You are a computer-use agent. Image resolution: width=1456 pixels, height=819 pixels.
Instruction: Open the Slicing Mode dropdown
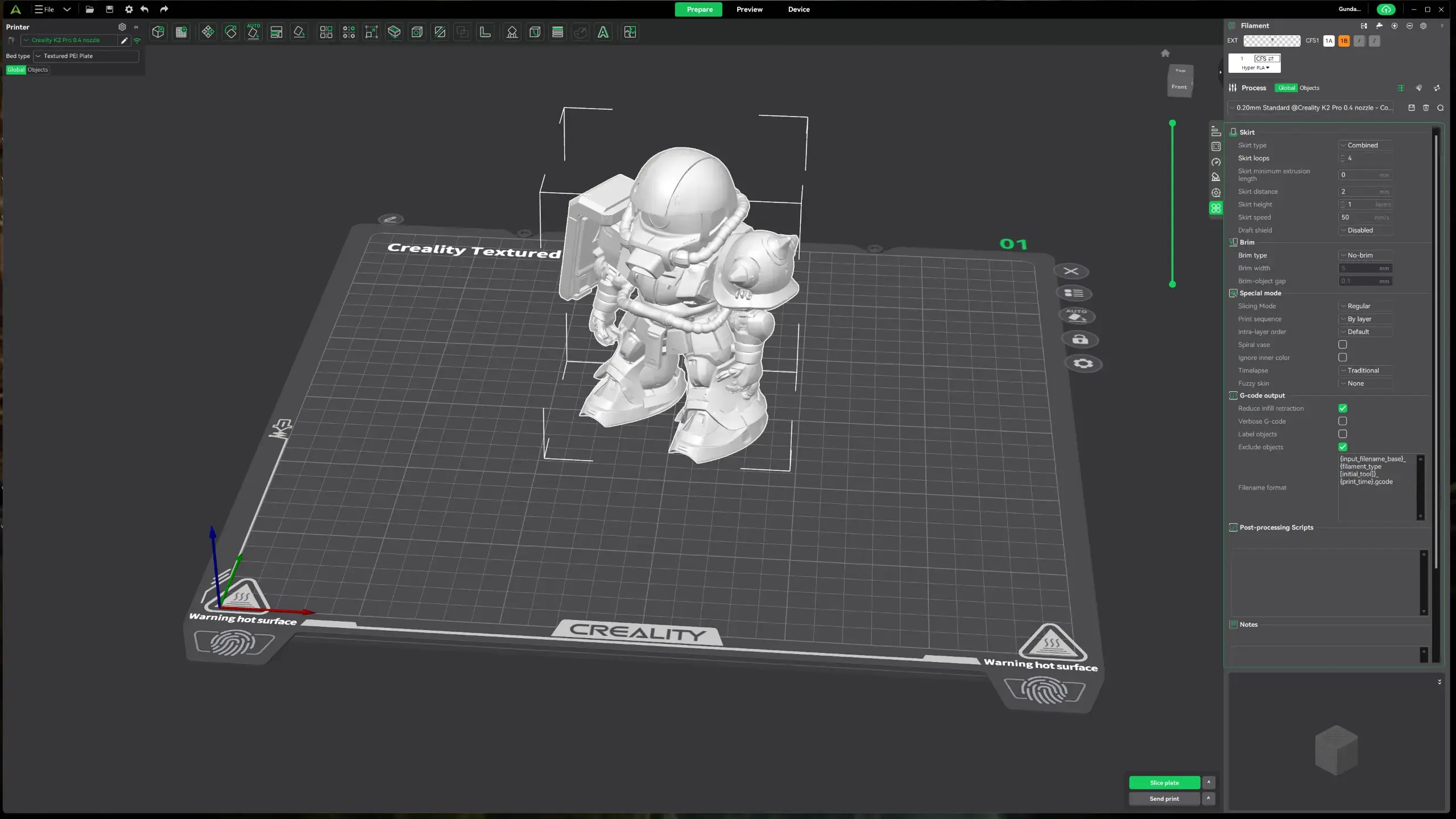1366,306
